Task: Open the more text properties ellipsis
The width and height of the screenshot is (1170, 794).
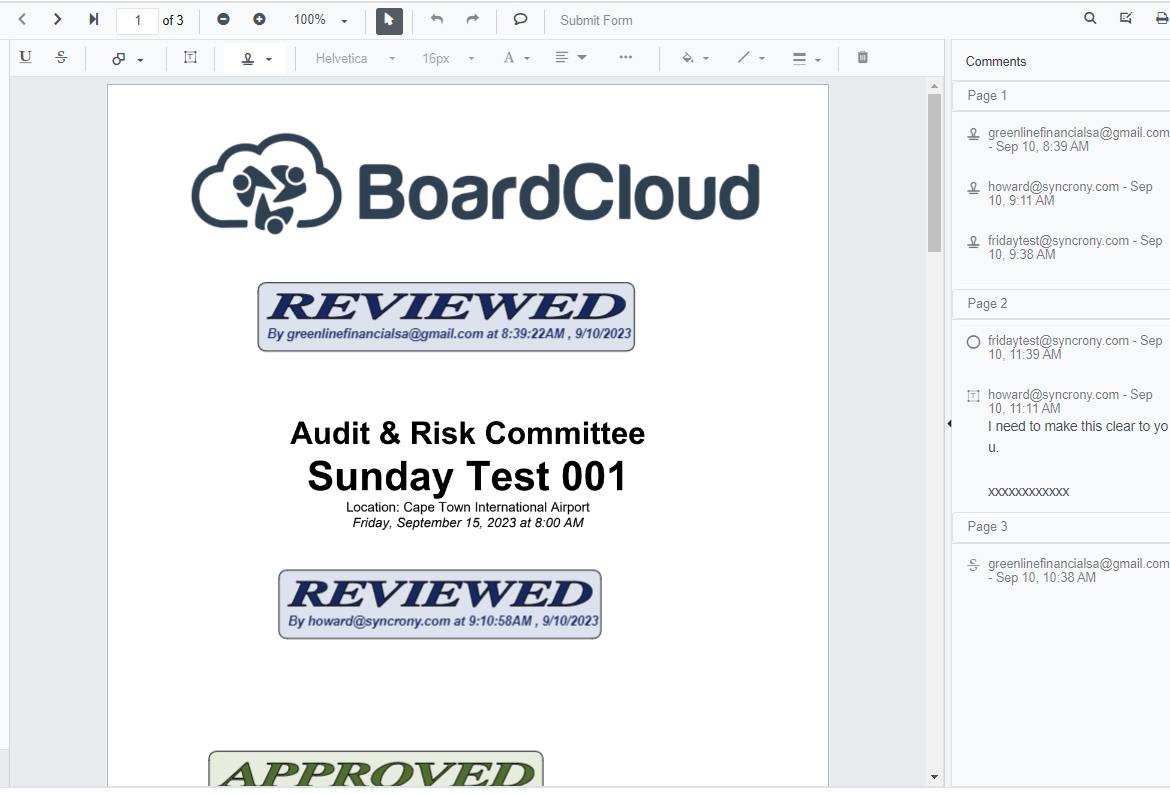Action: pyautogui.click(x=625, y=57)
